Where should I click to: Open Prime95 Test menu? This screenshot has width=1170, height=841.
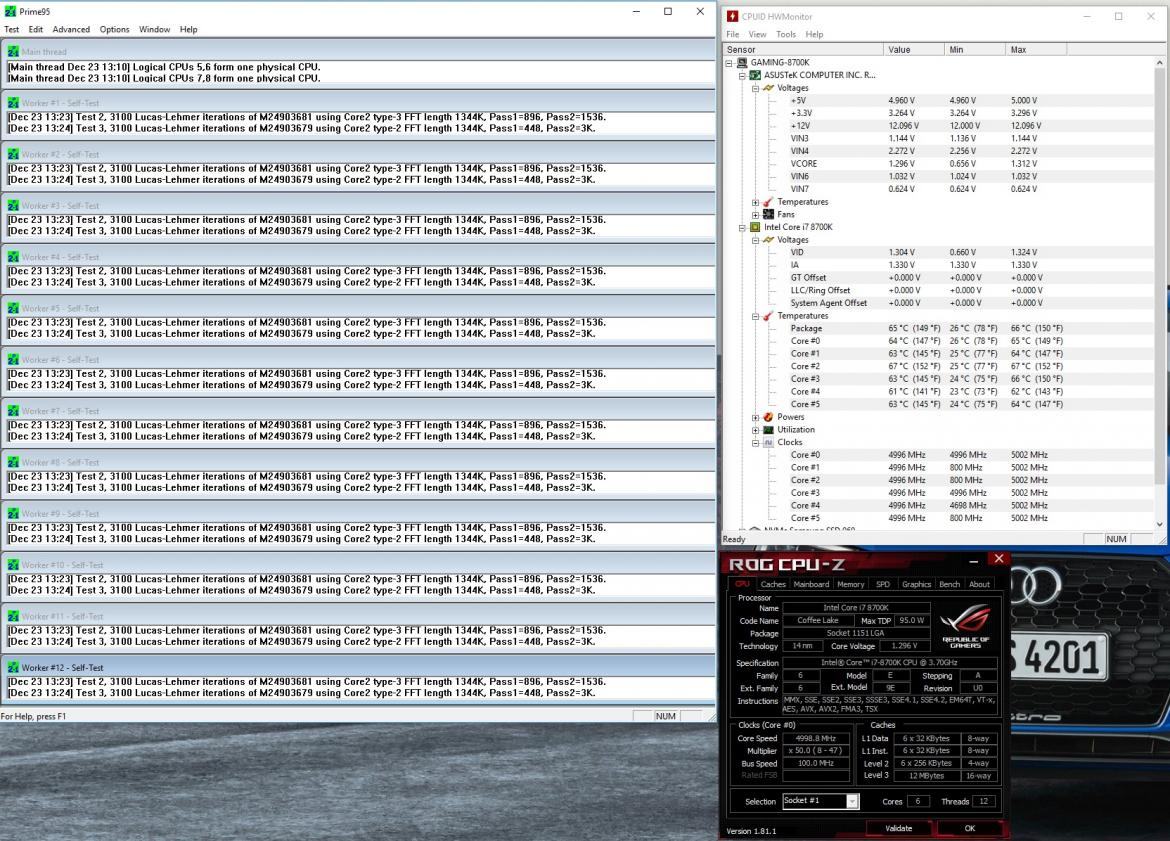(x=11, y=30)
